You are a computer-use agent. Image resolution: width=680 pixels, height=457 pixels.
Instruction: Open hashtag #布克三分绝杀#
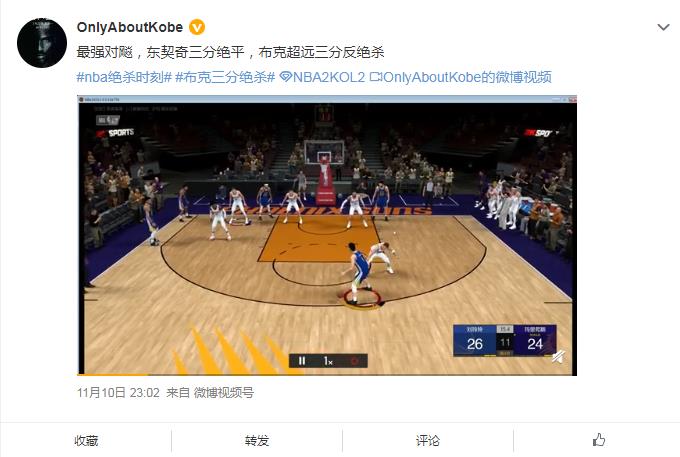[225, 77]
